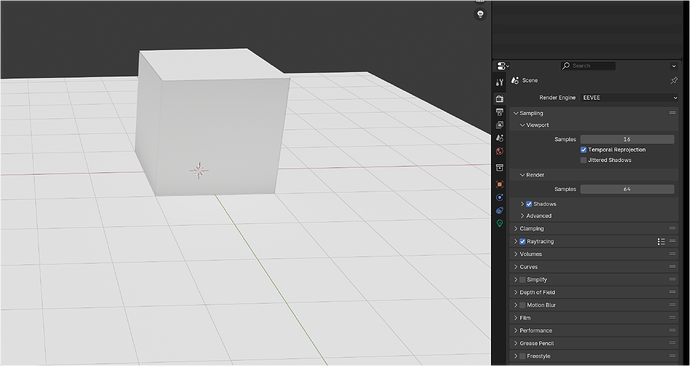Open the Collection properties tab

click(499, 168)
